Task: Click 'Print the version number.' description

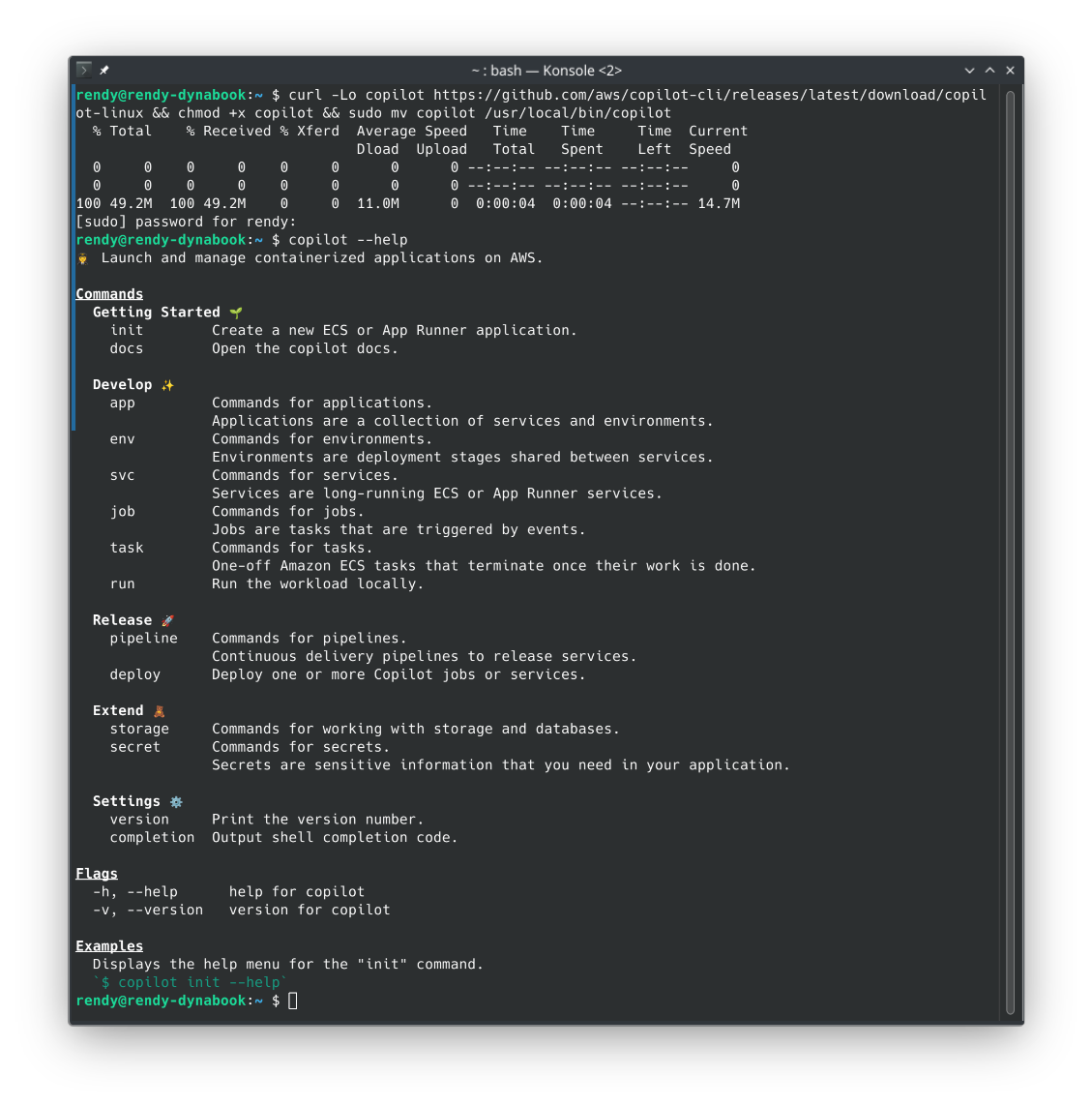Action: click(x=317, y=820)
